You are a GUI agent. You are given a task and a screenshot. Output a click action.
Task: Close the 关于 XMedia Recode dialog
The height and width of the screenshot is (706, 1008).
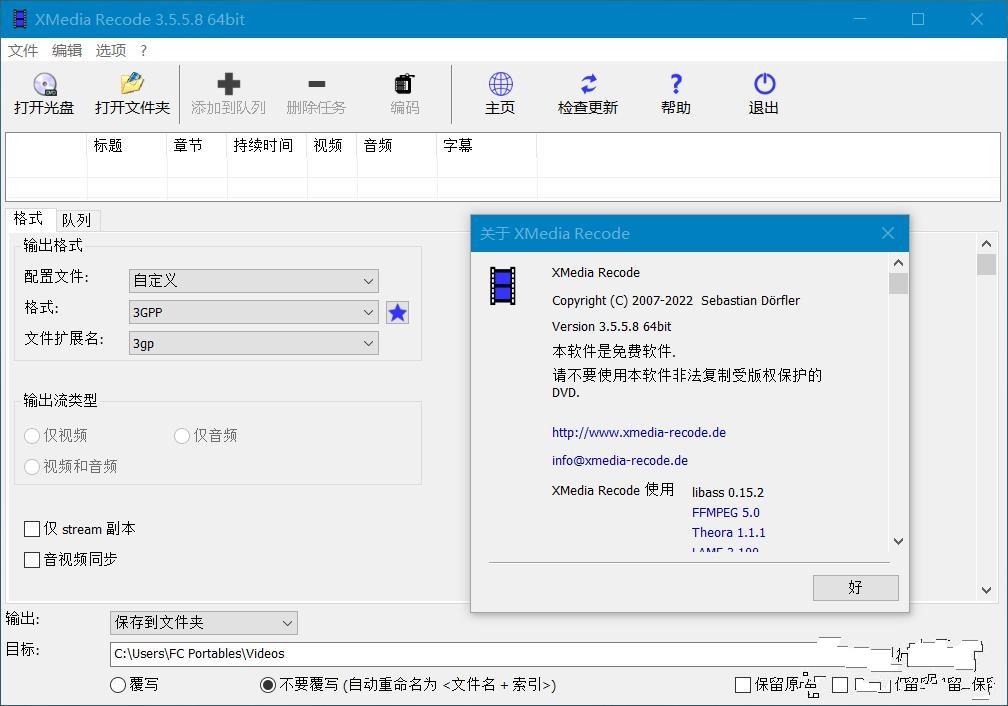click(887, 233)
